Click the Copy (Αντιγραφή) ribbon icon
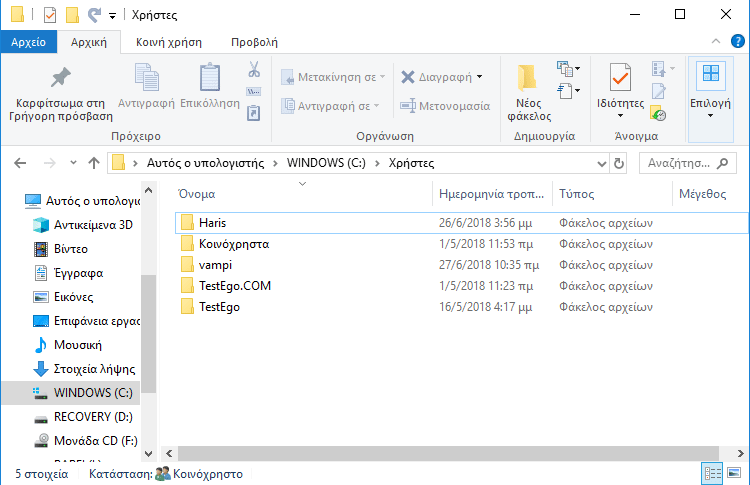 (x=146, y=77)
